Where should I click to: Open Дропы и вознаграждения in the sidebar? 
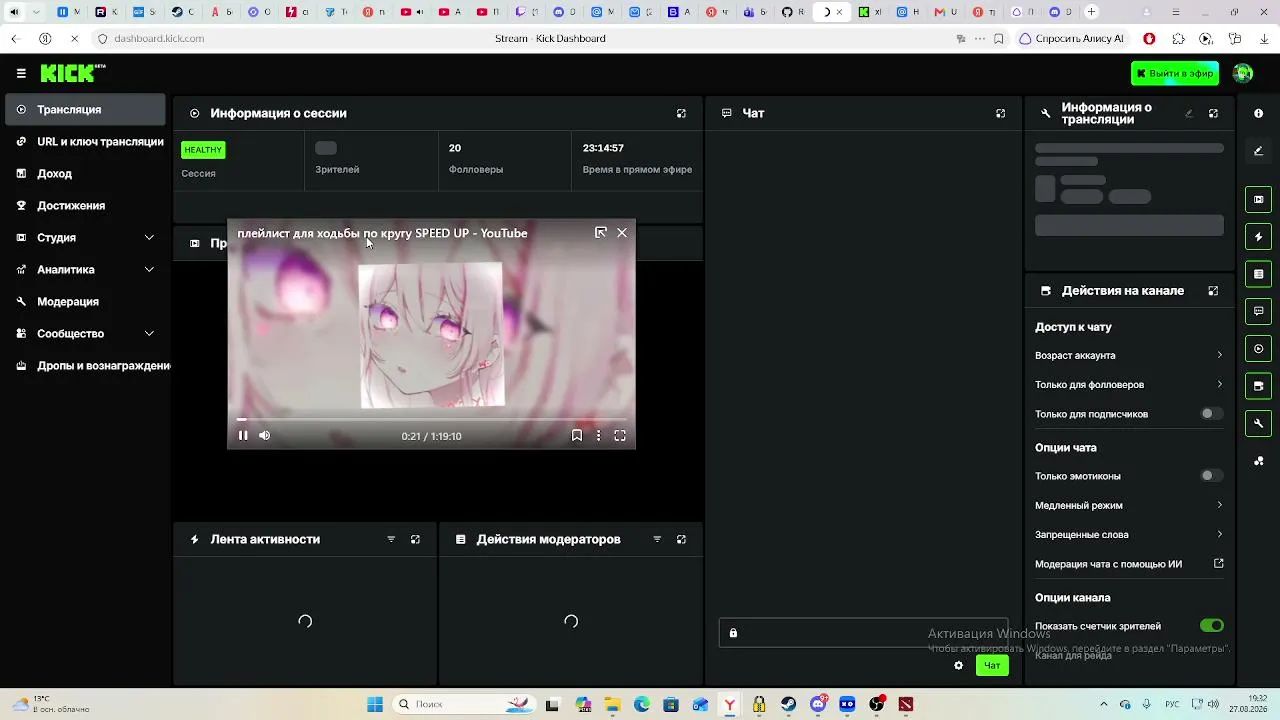[90, 366]
